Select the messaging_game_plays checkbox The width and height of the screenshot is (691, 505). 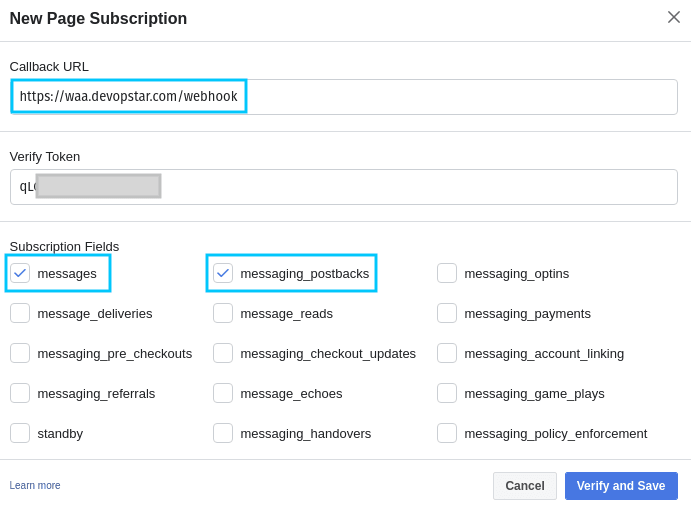tap(447, 393)
